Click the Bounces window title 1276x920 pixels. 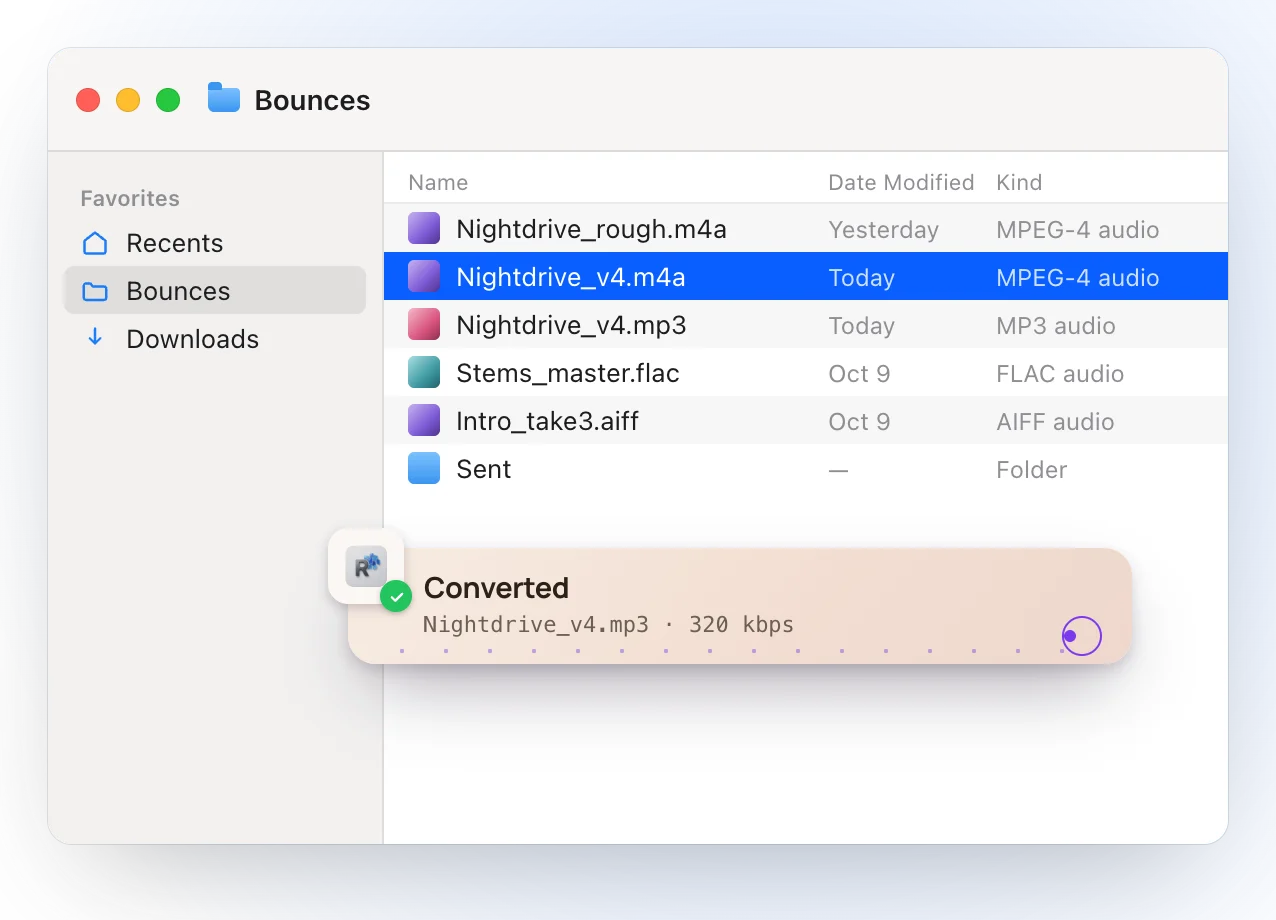312,101
